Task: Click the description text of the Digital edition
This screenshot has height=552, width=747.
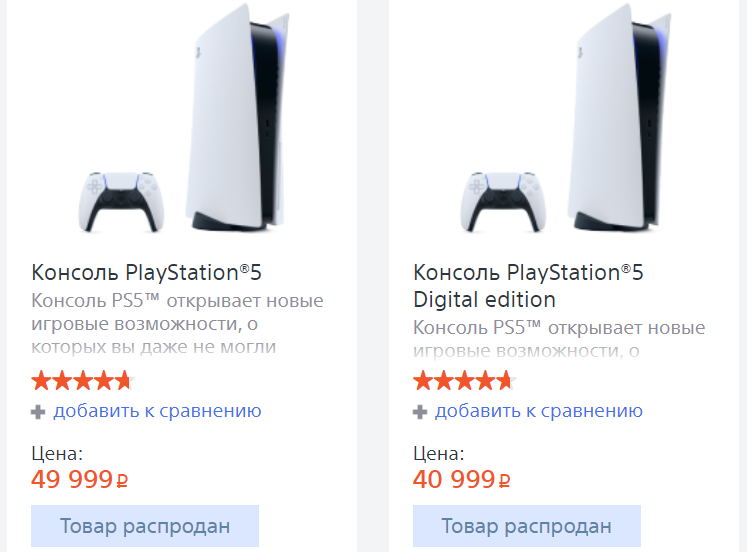Action: coord(559,339)
